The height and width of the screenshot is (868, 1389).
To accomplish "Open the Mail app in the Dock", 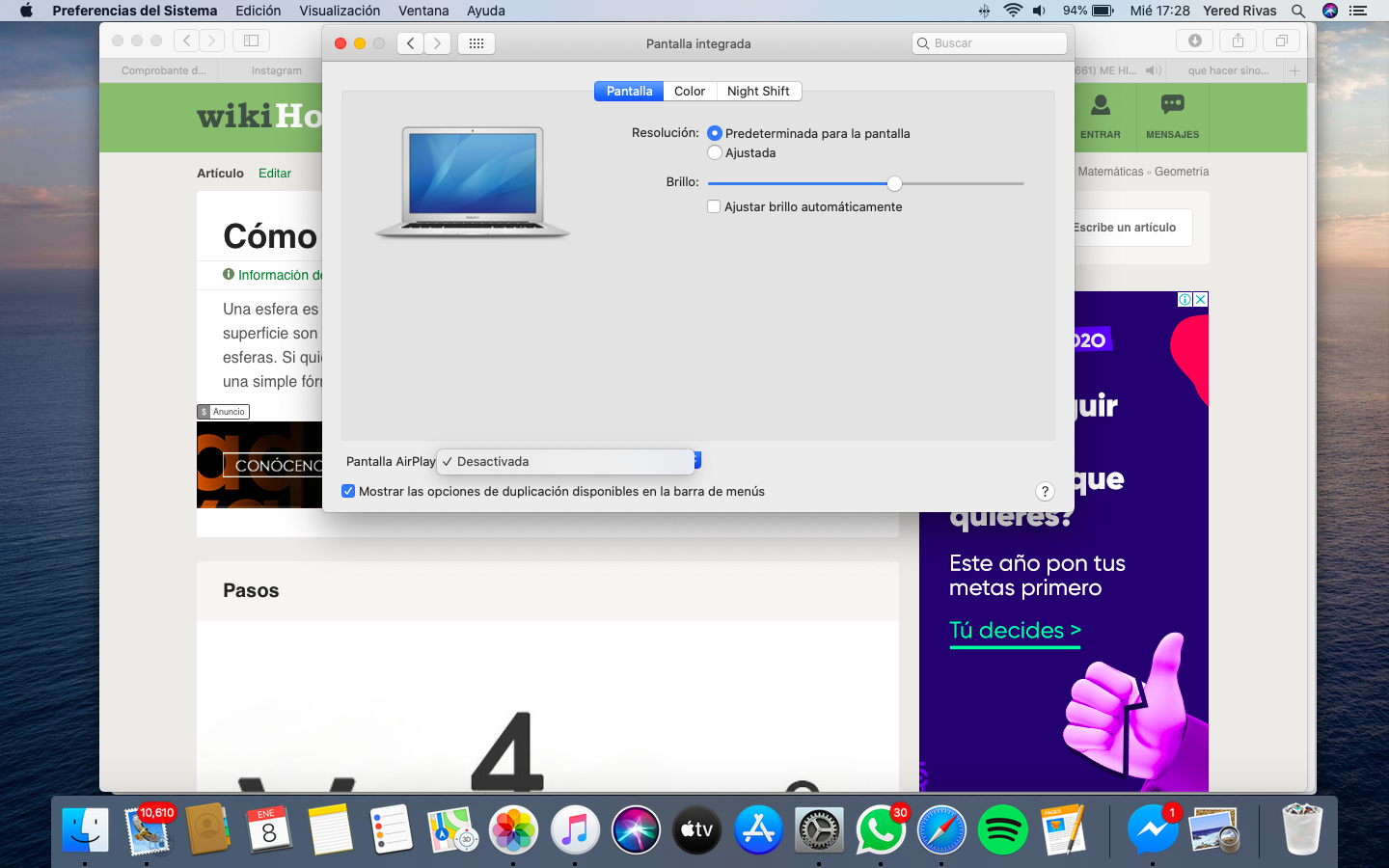I will [148, 829].
